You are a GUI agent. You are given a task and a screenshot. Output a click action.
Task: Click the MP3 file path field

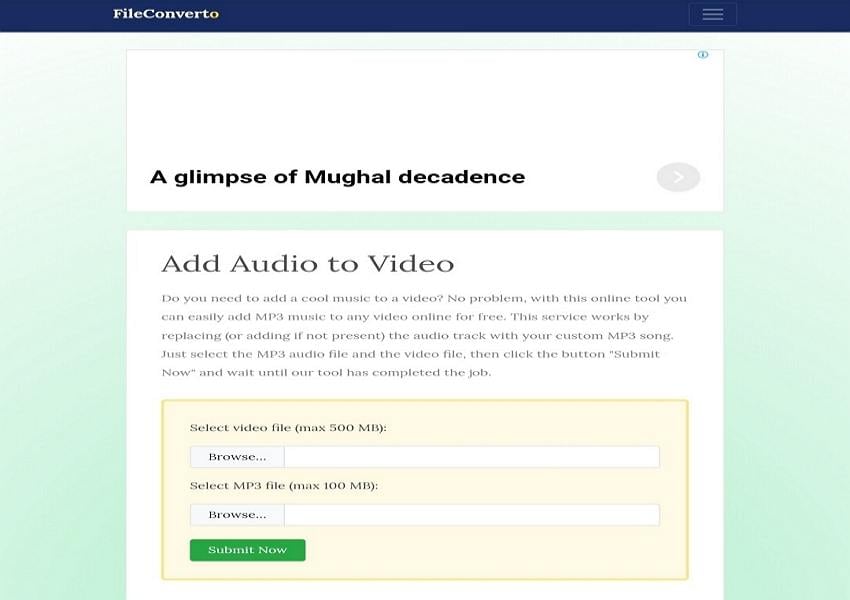click(x=472, y=515)
